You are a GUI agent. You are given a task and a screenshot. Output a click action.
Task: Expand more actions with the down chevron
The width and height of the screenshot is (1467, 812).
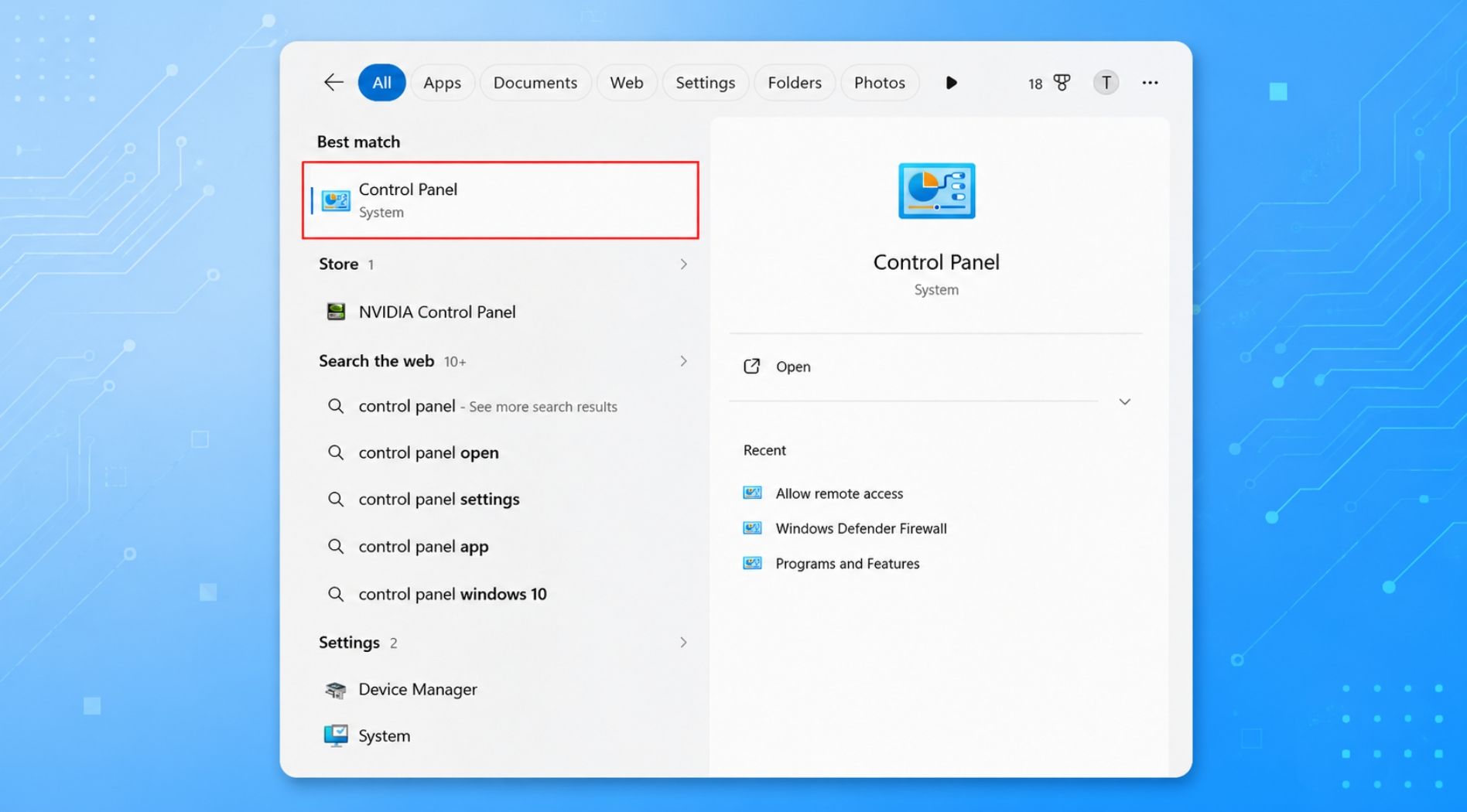tap(1125, 402)
